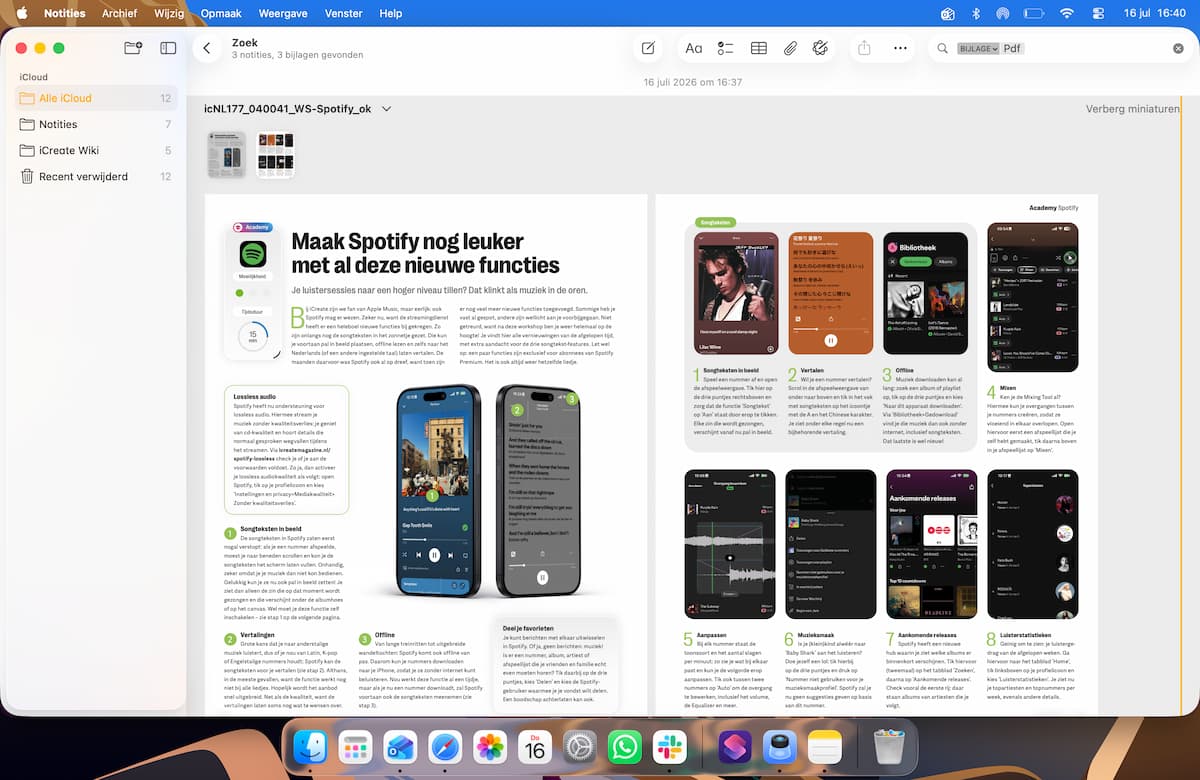Viewport: 1200px width, 780px height.
Task: Expand the icNL177_040041_WS-Spotify_ok attachment chevron
Action: 386,109
